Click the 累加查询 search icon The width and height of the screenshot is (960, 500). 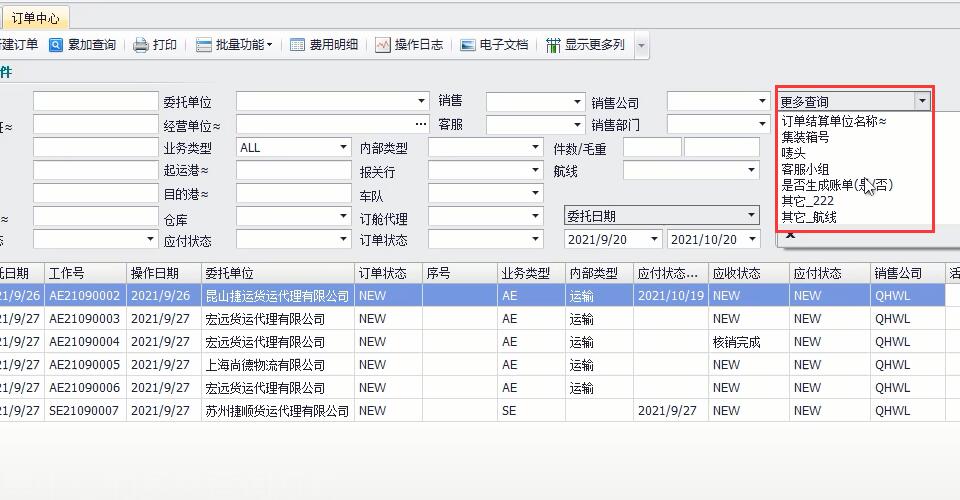click(x=56, y=45)
